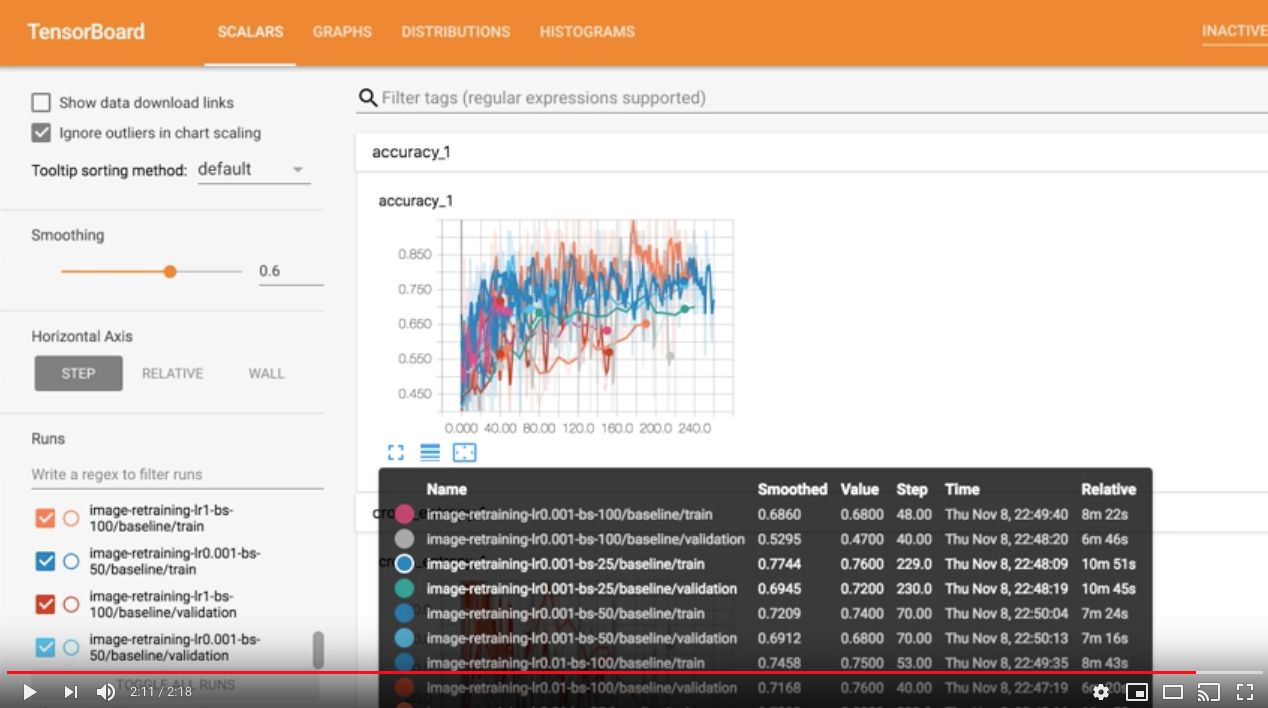This screenshot has height=708, width=1268.
Task: Switch to theater mode
Action: 1173,691
